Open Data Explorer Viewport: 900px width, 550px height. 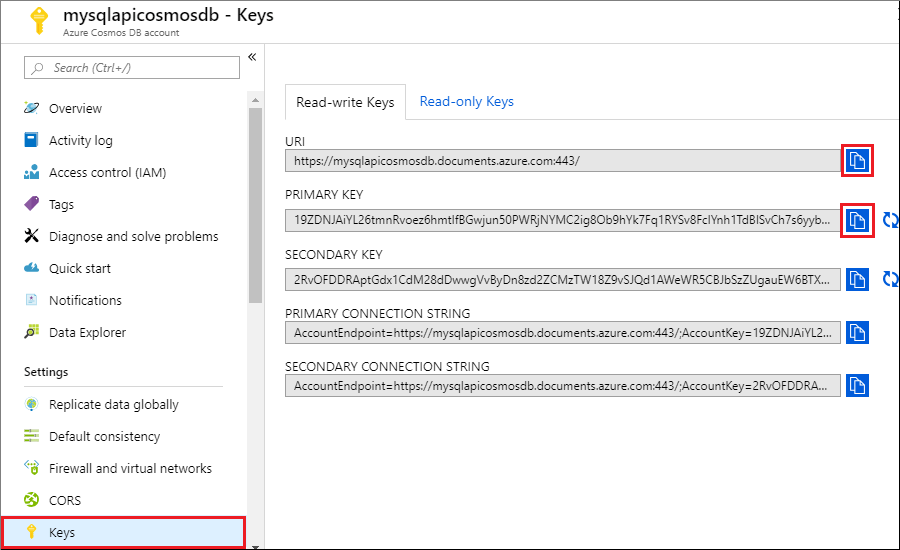coord(87,332)
